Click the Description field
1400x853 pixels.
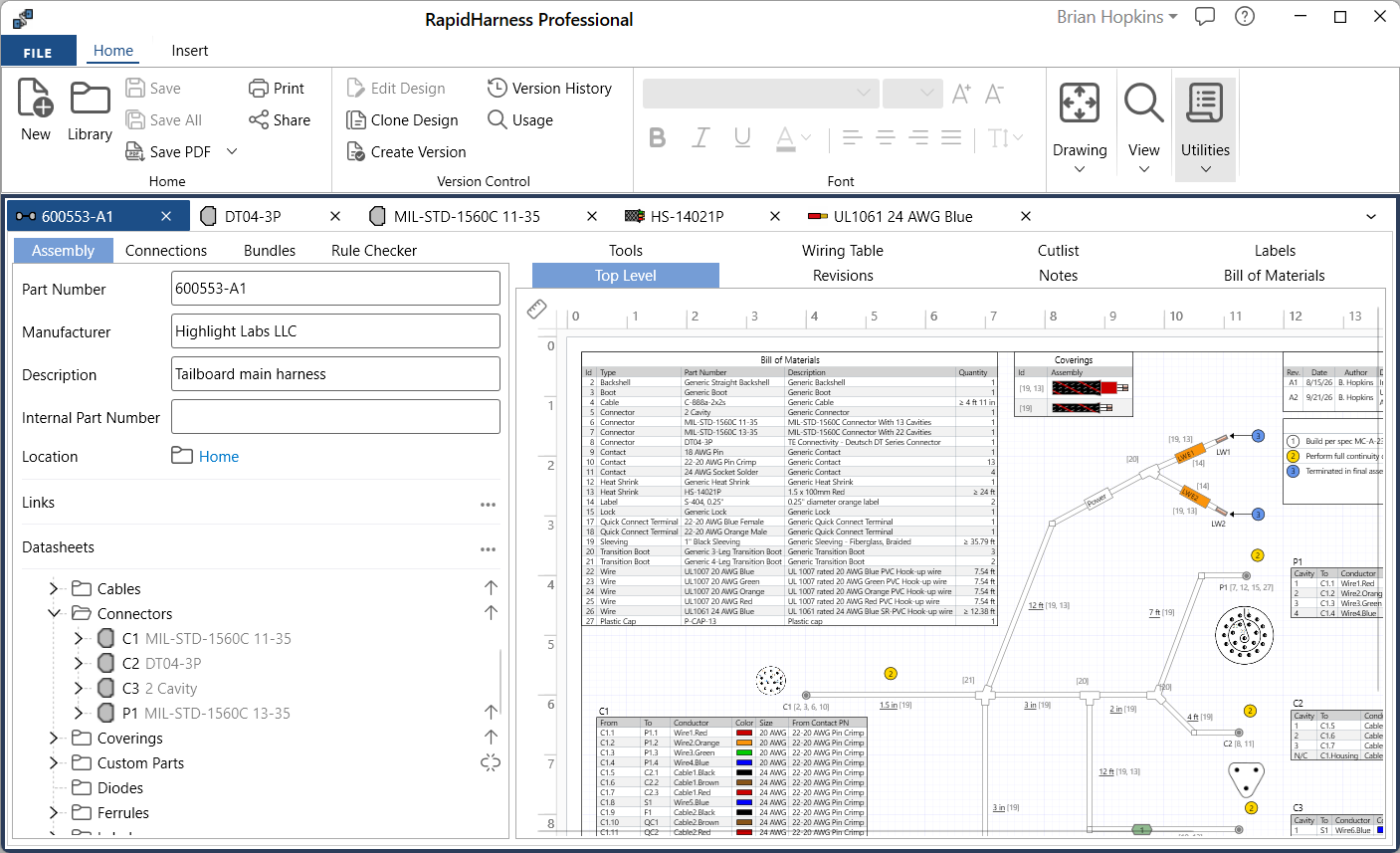(335, 374)
